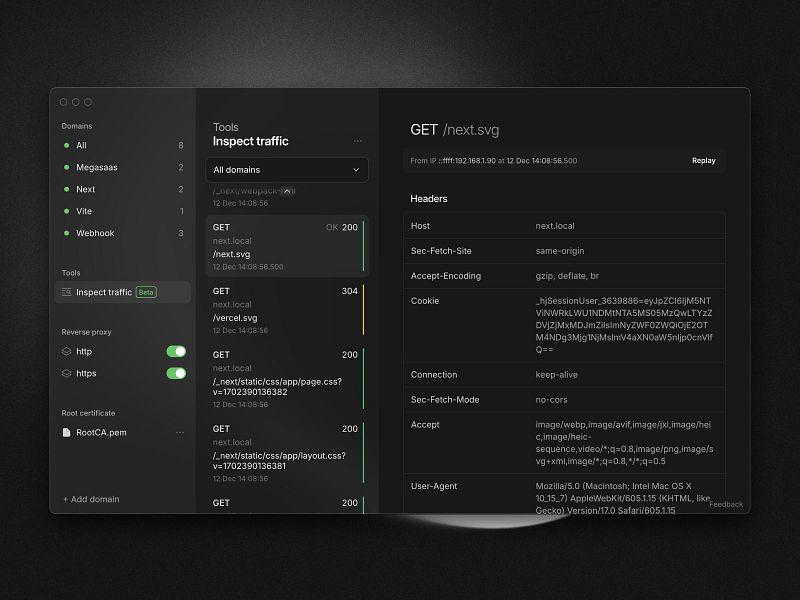Click the Cookie header value
This screenshot has width=800, height=600.
click(x=623, y=325)
